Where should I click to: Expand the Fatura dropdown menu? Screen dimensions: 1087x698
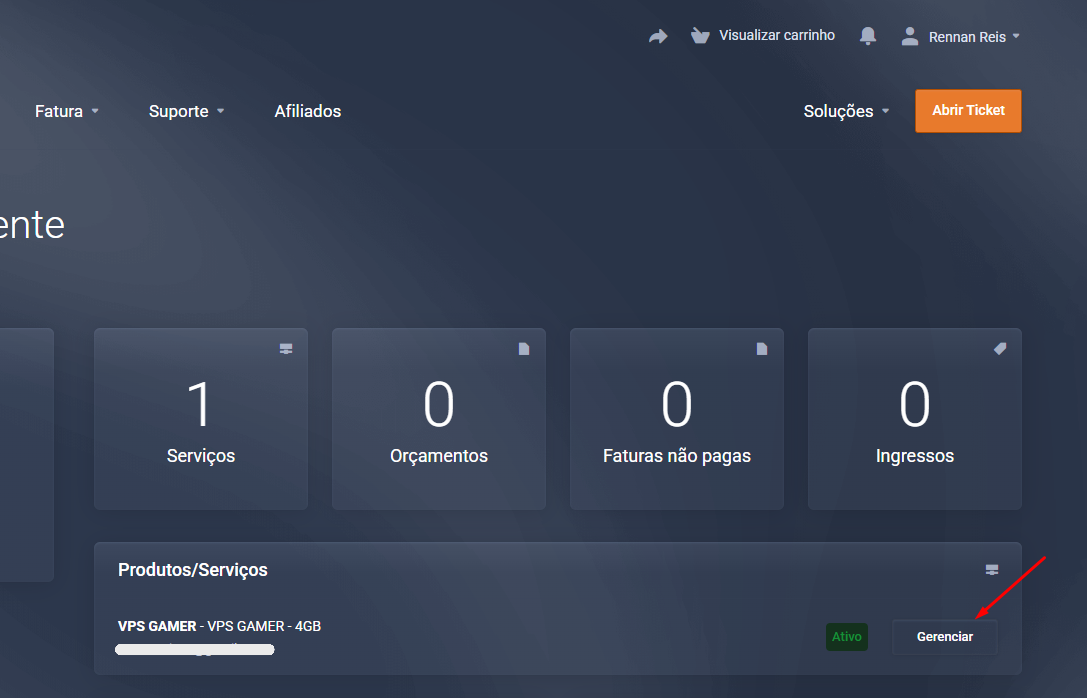click(67, 111)
